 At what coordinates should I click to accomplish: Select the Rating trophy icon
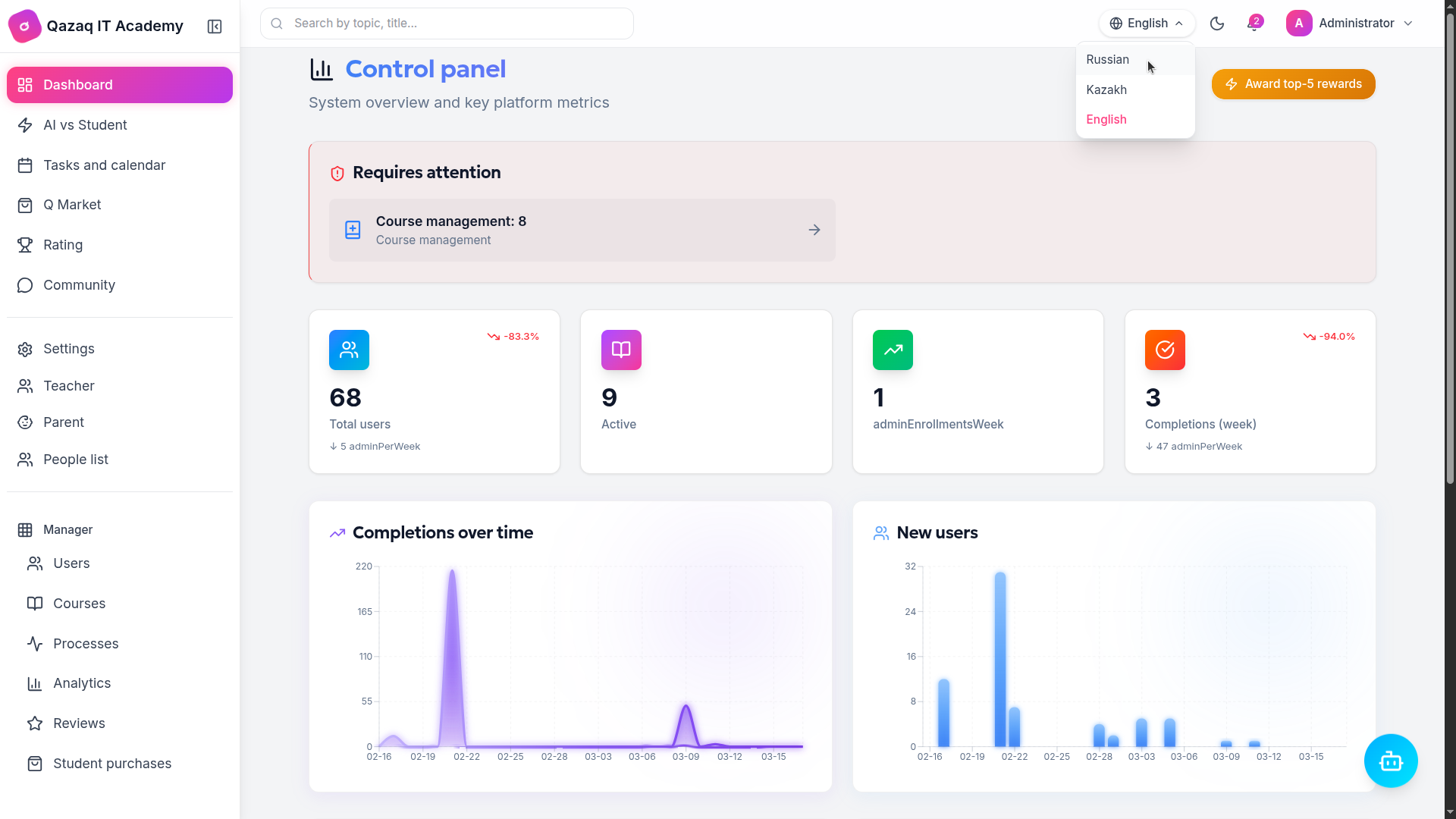pos(25,244)
